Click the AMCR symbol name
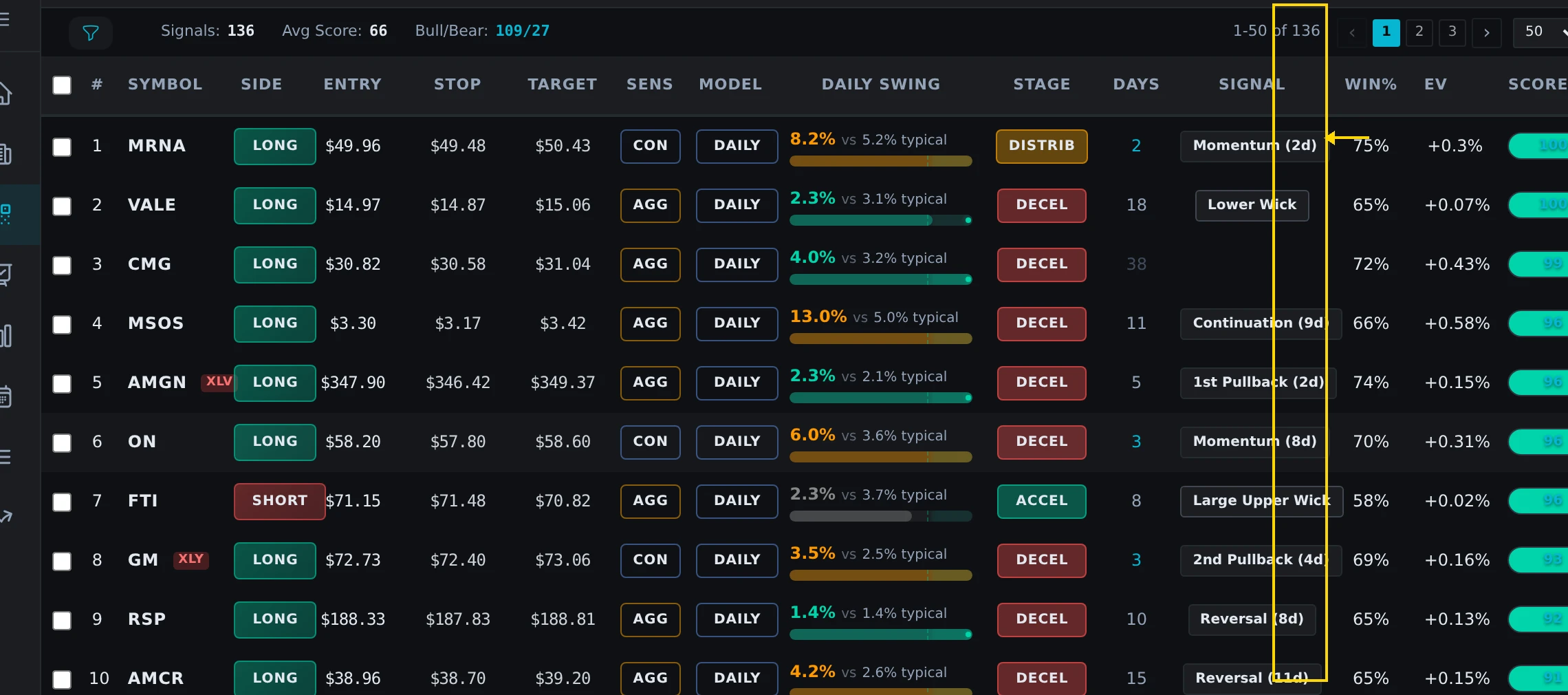Image resolution: width=1568 pixels, height=695 pixels. (x=156, y=678)
